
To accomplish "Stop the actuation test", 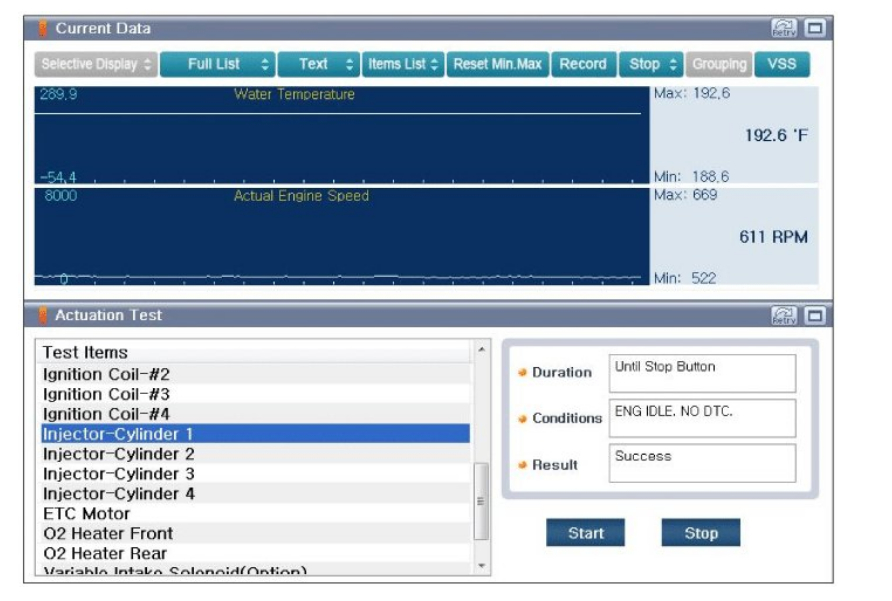I will coord(701,533).
